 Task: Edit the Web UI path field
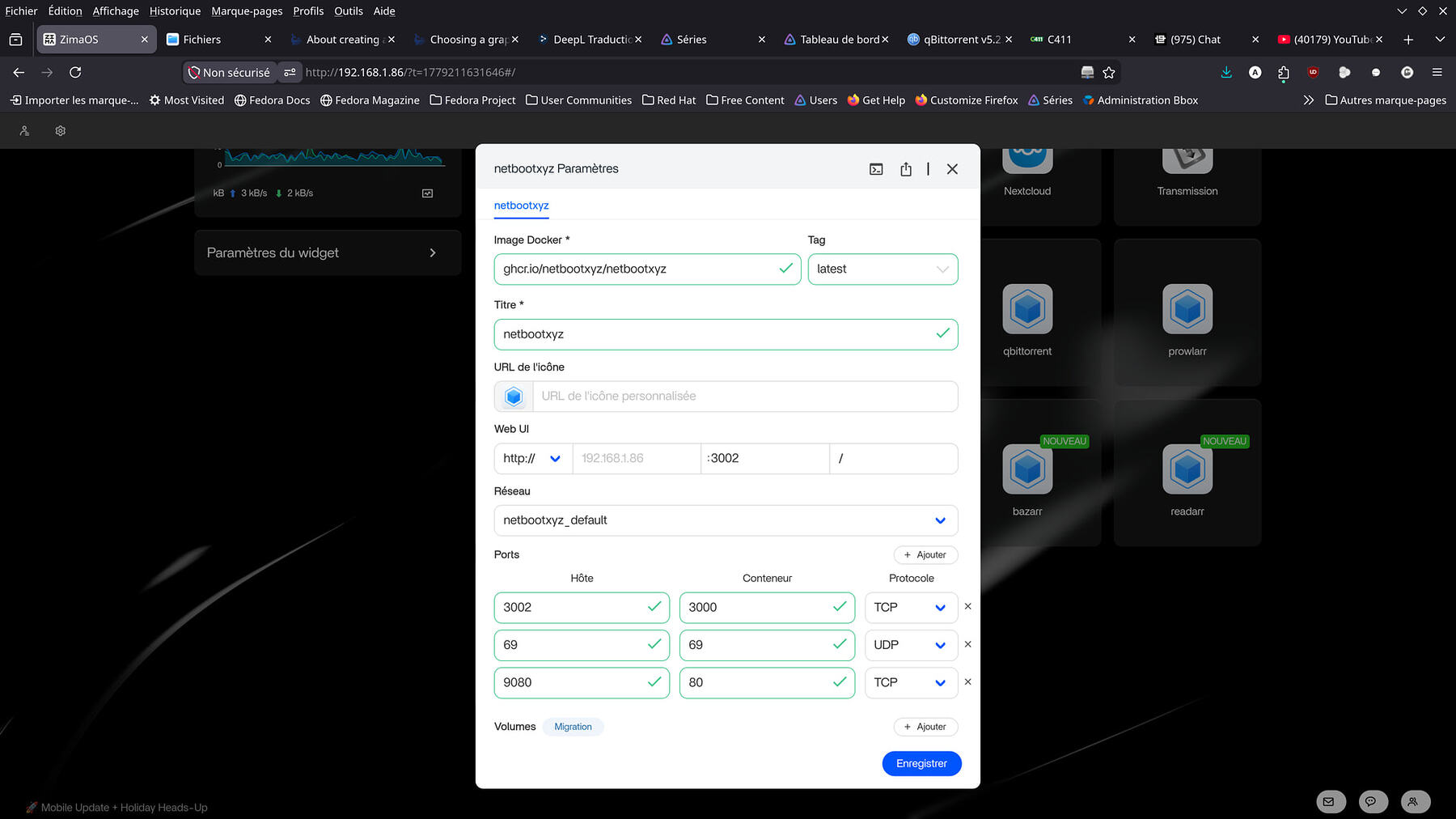[x=894, y=458]
